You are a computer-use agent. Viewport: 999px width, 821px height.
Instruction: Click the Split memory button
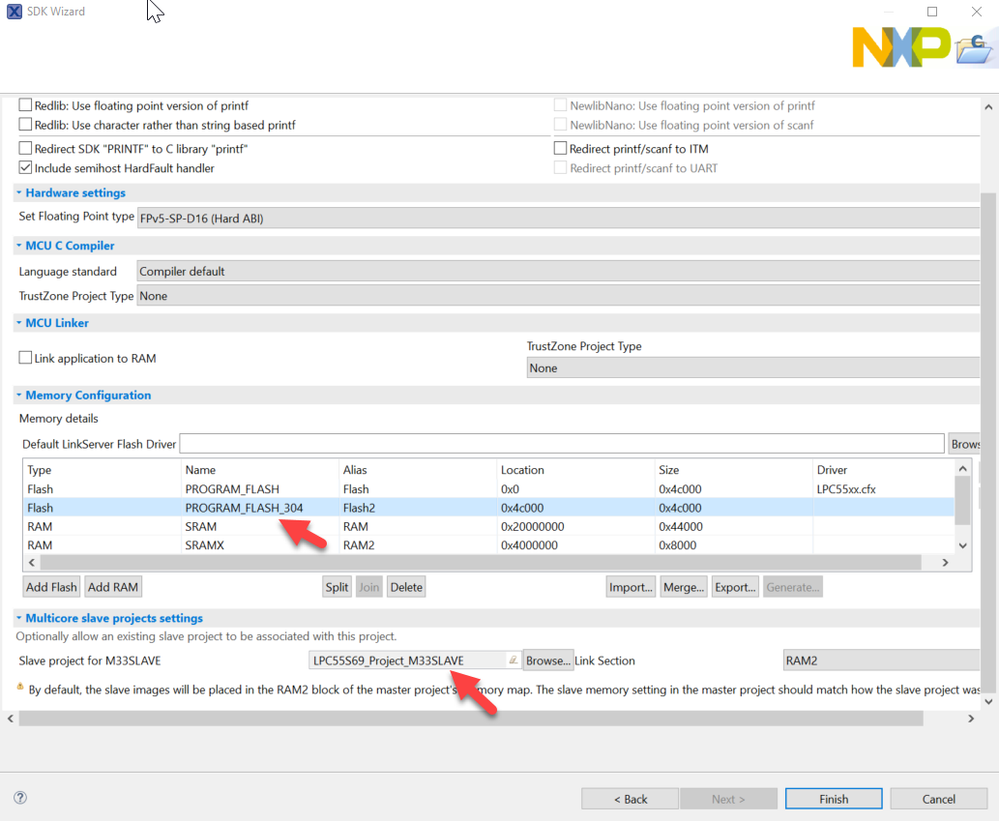pyautogui.click(x=337, y=587)
